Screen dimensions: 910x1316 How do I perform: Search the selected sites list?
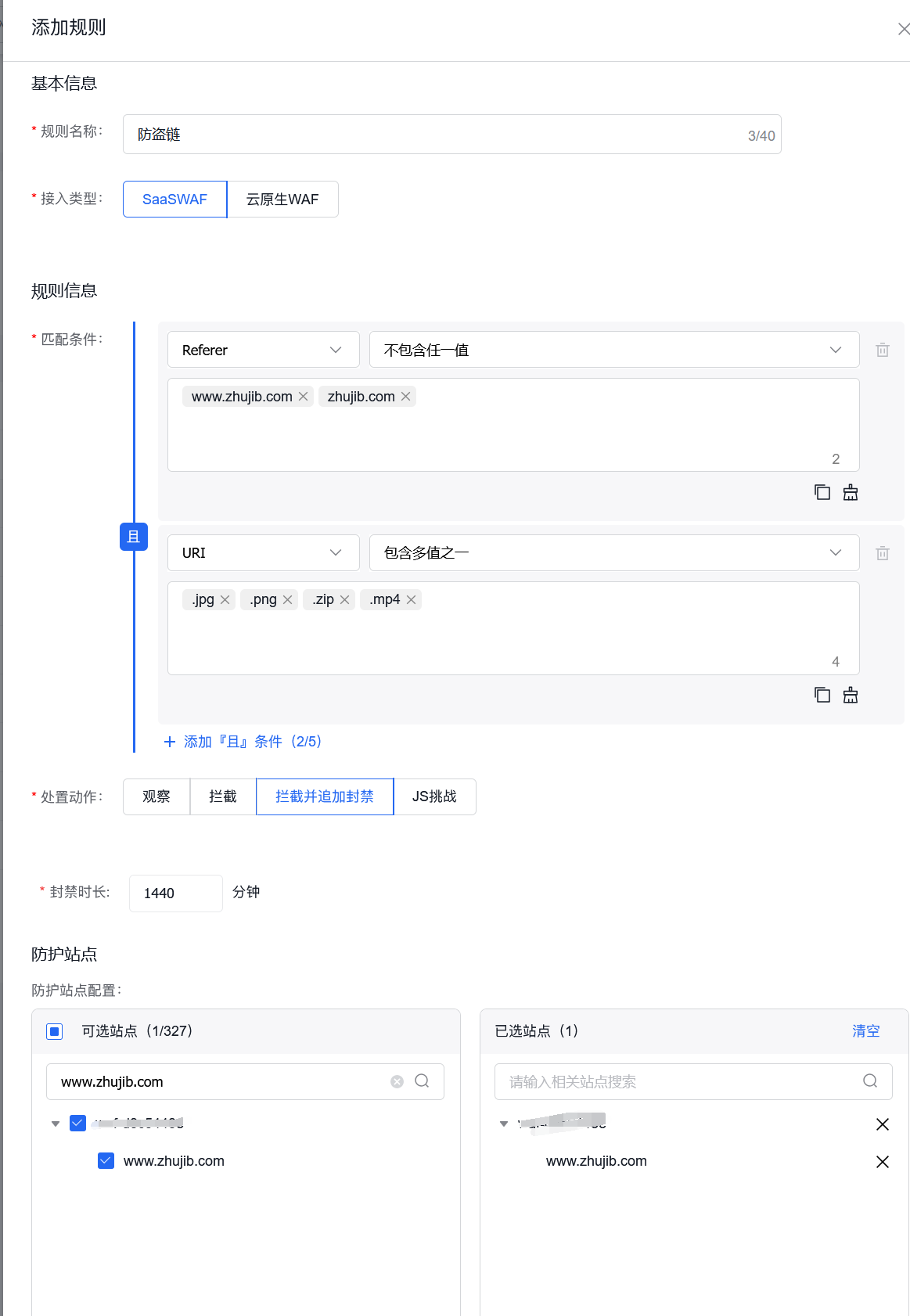(x=870, y=1081)
